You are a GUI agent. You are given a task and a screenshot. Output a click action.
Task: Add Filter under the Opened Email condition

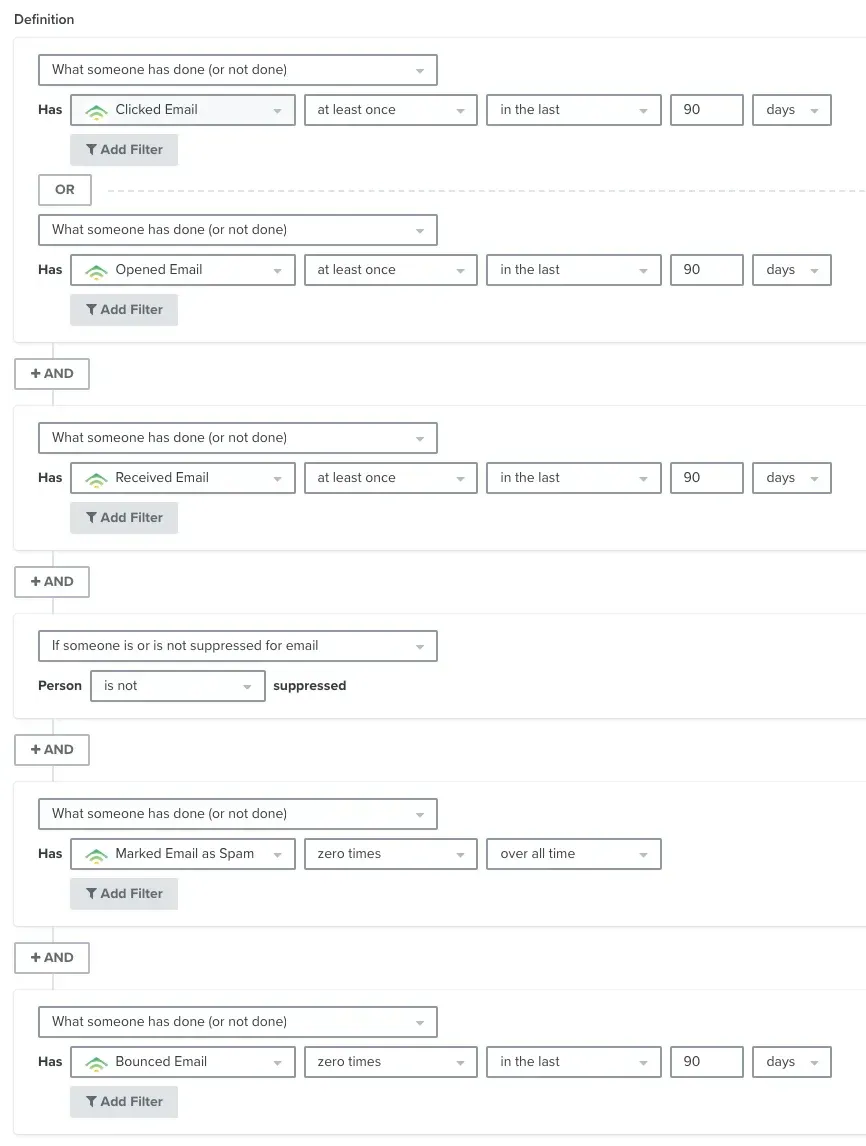[x=124, y=310]
